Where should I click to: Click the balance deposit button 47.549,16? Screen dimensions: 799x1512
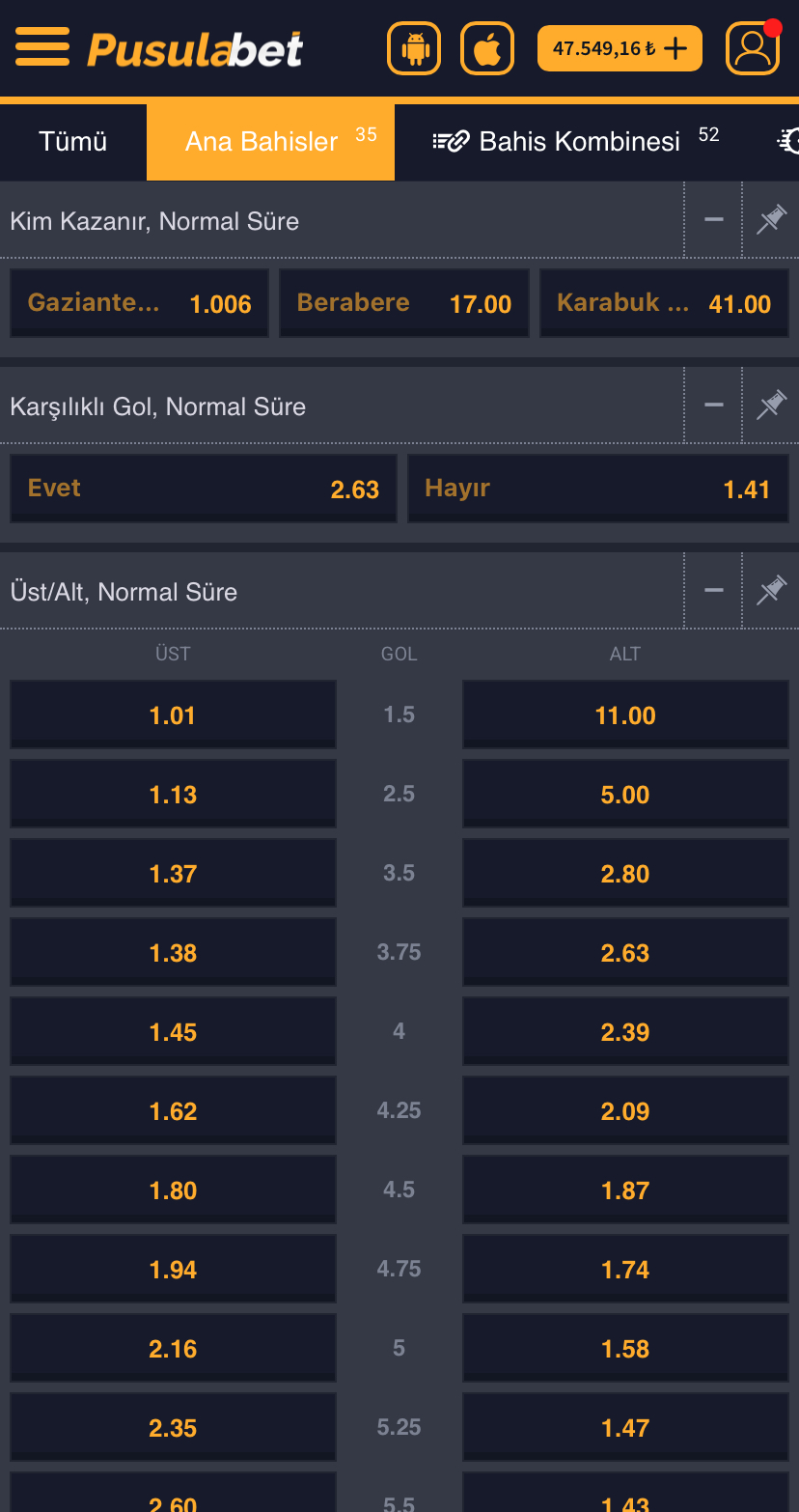pos(620,48)
